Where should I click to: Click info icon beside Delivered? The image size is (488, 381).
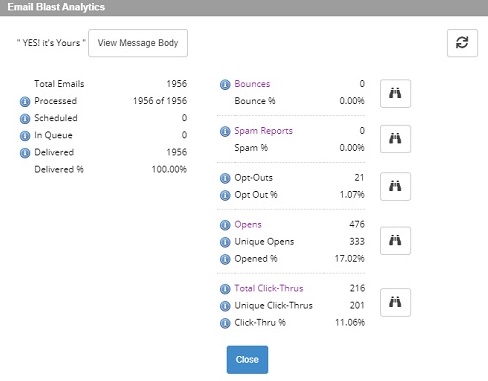point(25,153)
